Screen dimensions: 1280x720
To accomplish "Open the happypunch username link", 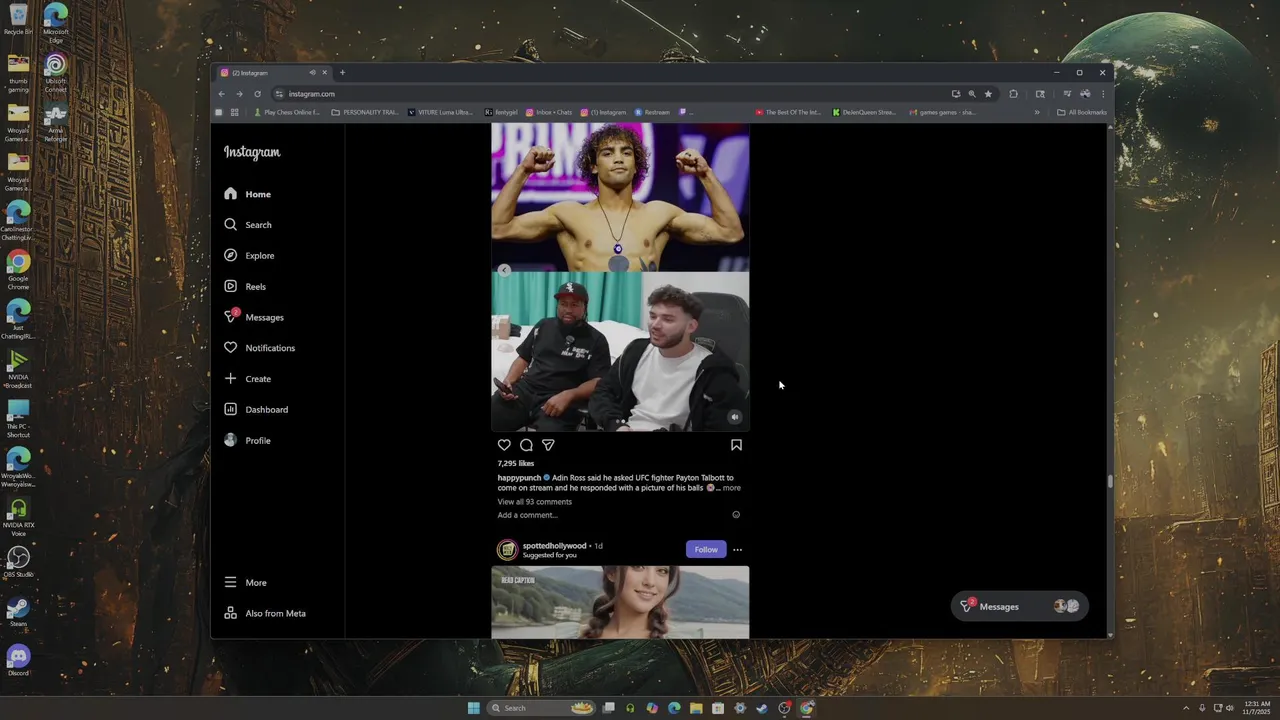I will pyautogui.click(x=519, y=478).
